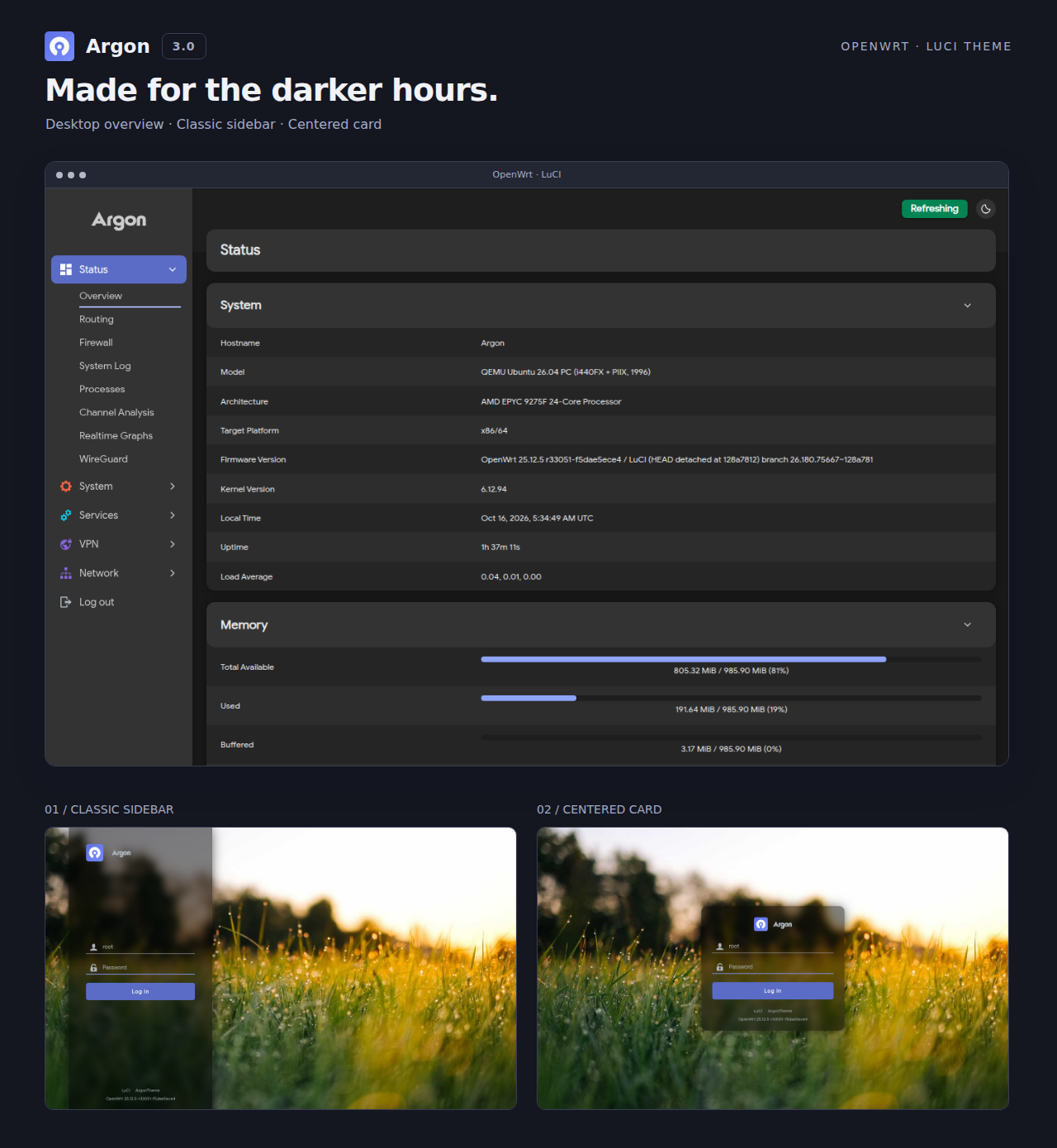Screen dimensions: 1057x1148
Task: Open Channel Analysis in the sidebar
Action: (116, 412)
